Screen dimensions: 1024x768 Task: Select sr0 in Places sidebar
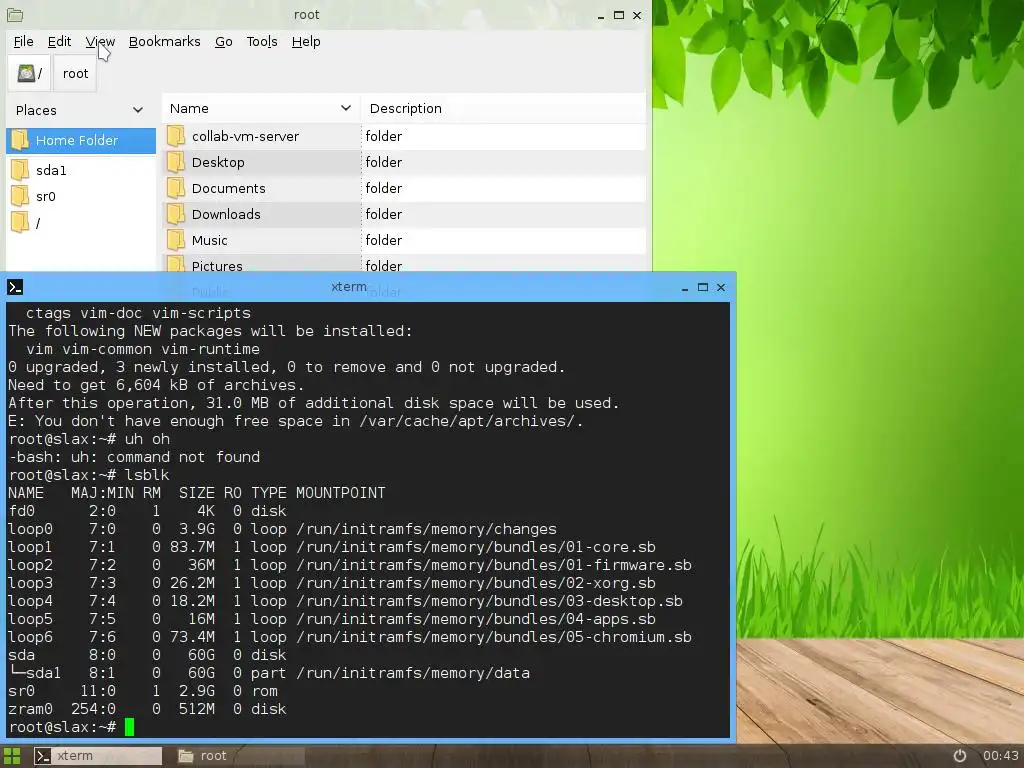pyautogui.click(x=81, y=197)
